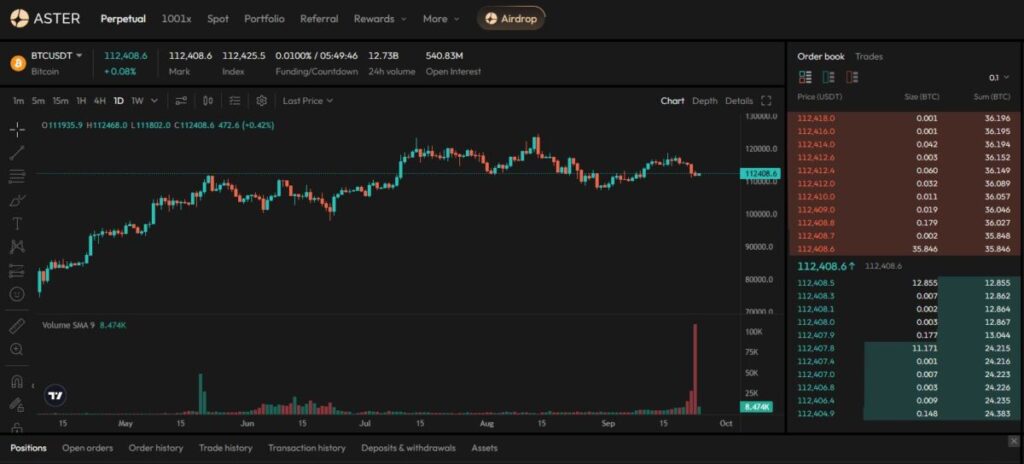Select the 4H timeframe
The image size is (1024, 464).
coord(100,101)
